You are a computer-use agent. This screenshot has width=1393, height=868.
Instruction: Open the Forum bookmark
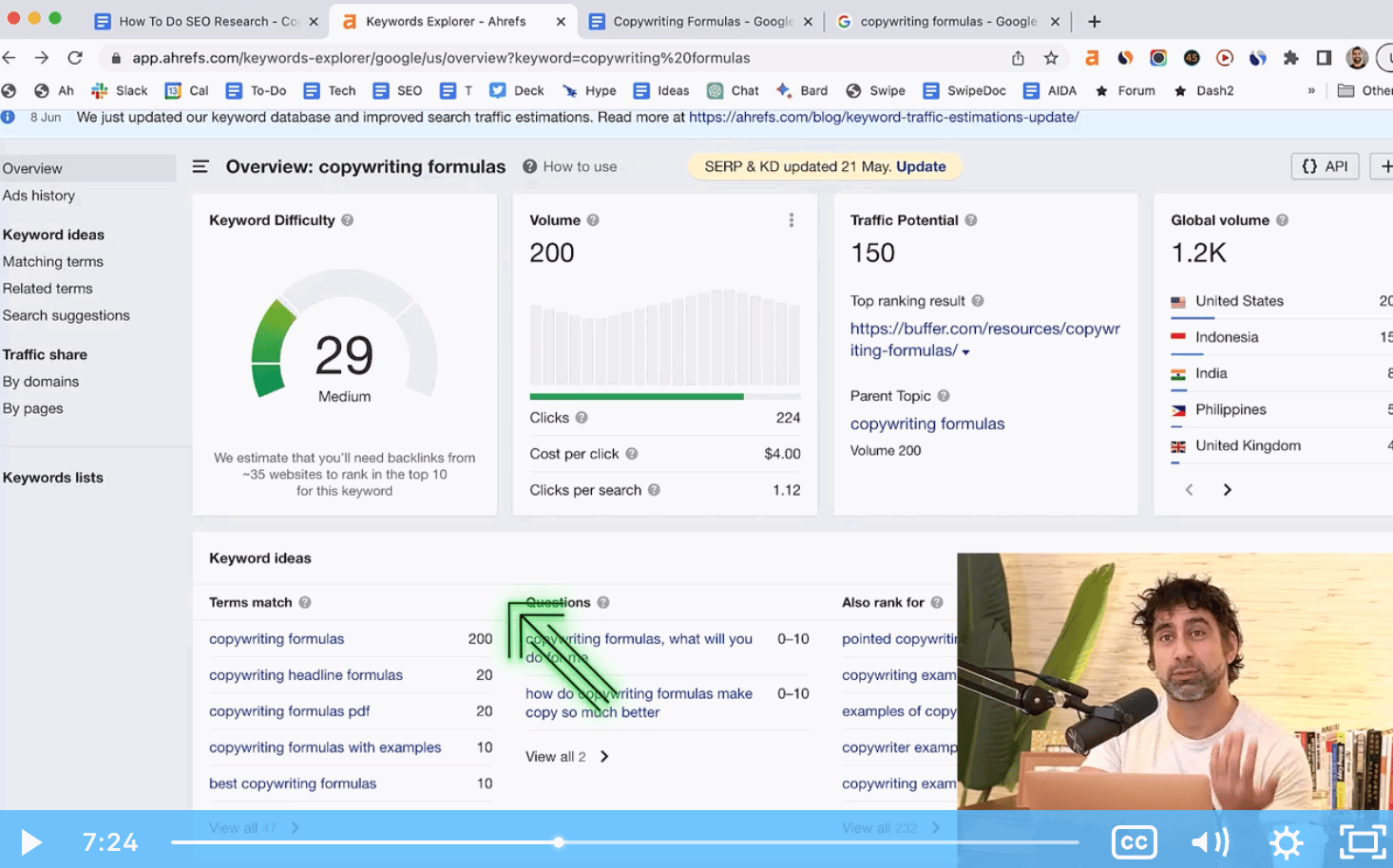point(1125,91)
